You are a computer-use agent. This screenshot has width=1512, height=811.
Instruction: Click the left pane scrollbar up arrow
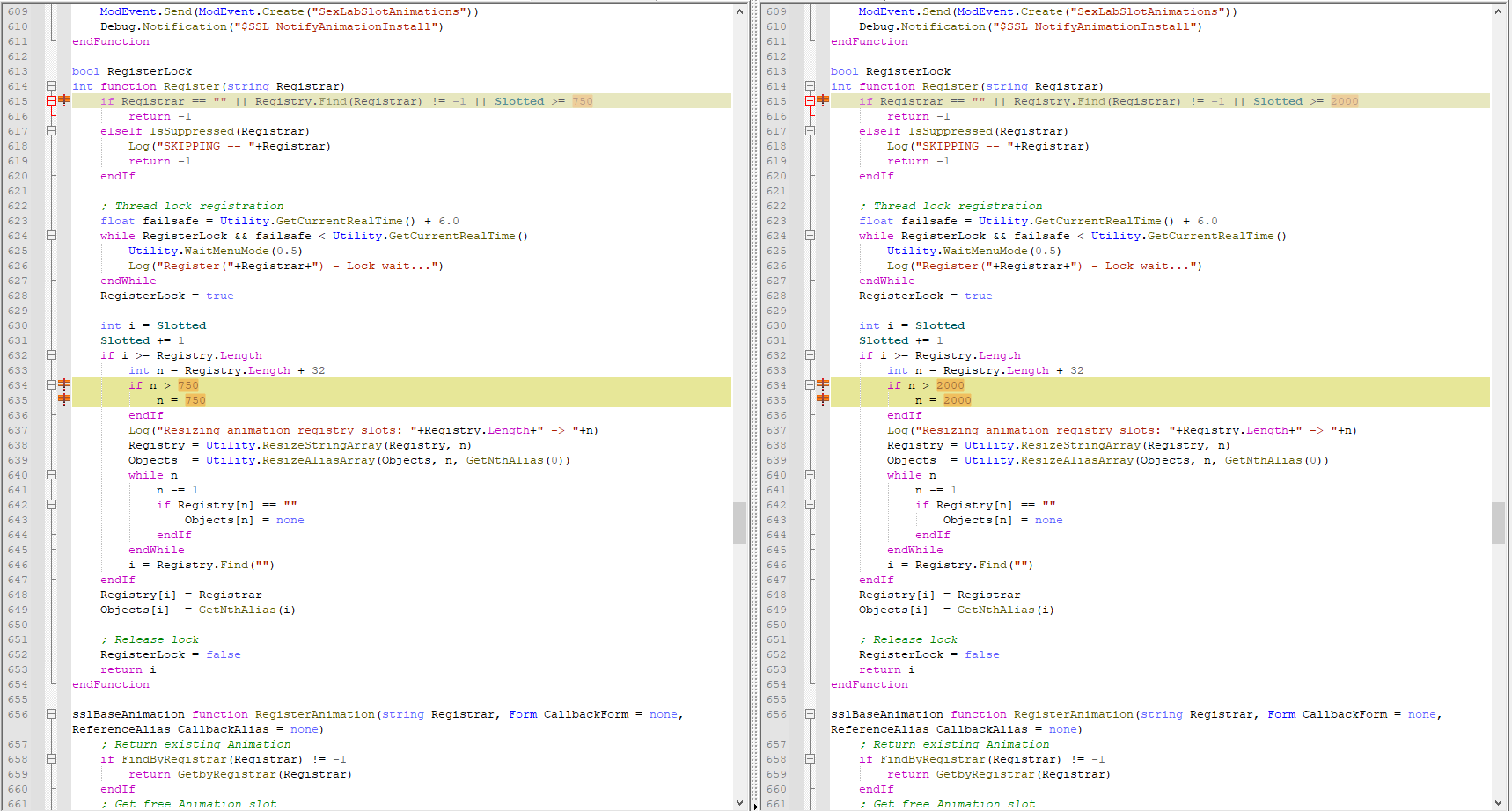coord(739,11)
